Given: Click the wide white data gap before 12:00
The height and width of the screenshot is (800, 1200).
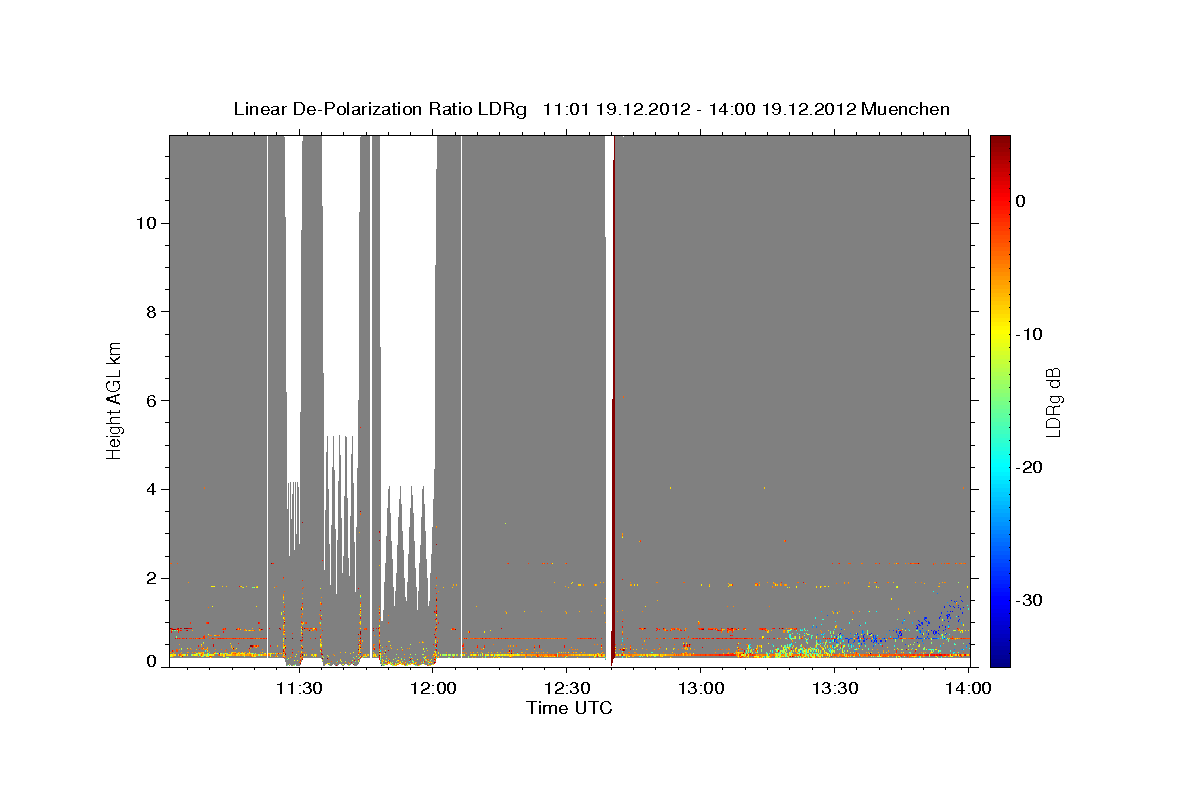Looking at the screenshot, I should (410, 310).
